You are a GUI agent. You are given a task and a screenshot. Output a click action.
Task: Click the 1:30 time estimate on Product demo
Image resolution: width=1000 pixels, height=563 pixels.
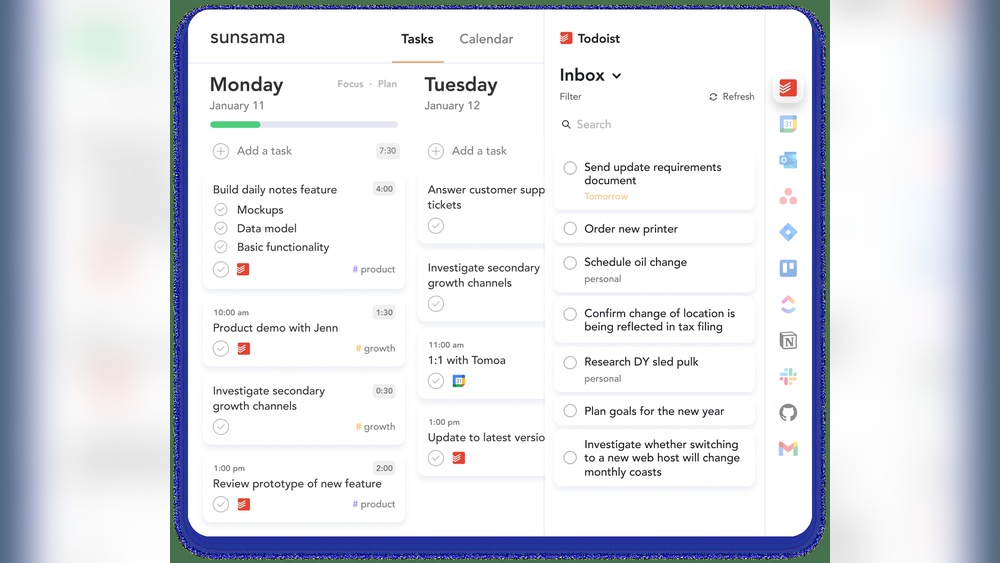(x=385, y=312)
